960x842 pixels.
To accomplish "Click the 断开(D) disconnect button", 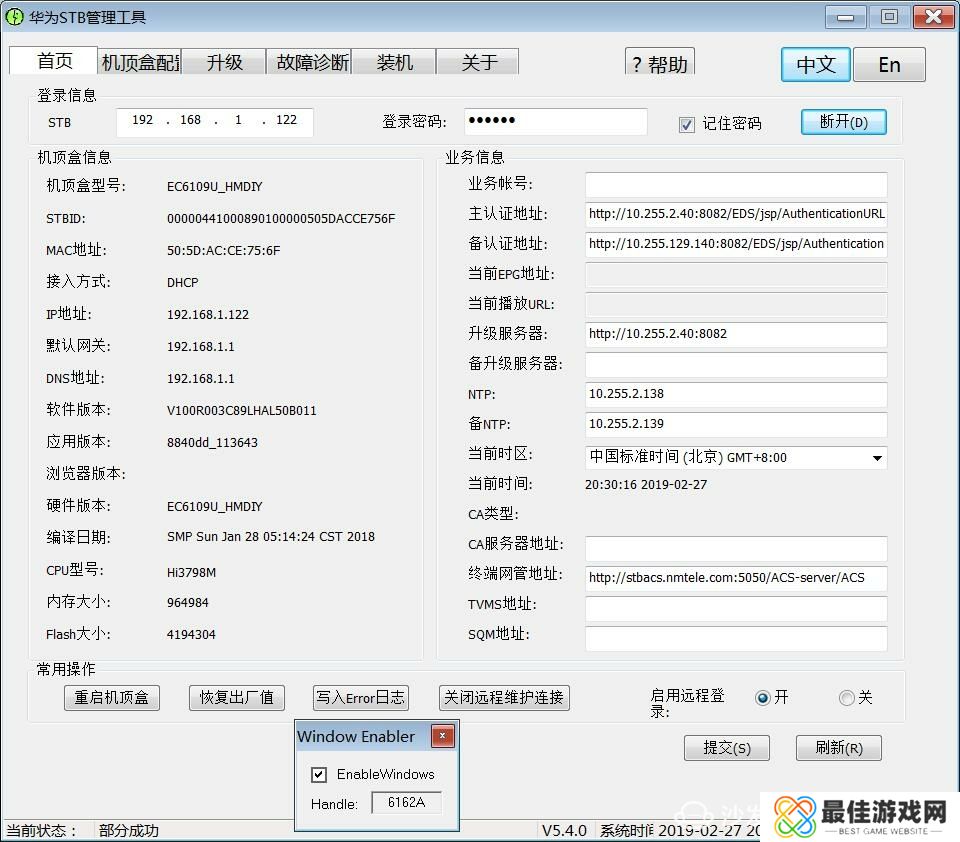I will coord(843,122).
